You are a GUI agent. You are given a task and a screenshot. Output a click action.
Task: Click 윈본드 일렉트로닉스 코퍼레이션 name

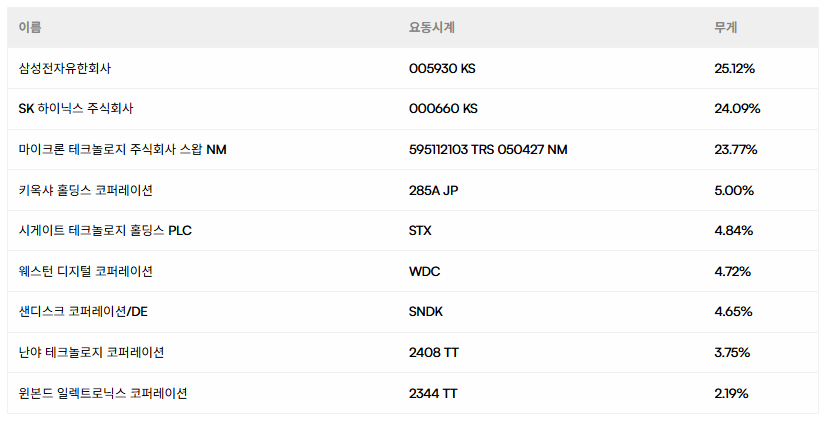pyautogui.click(x=103, y=393)
